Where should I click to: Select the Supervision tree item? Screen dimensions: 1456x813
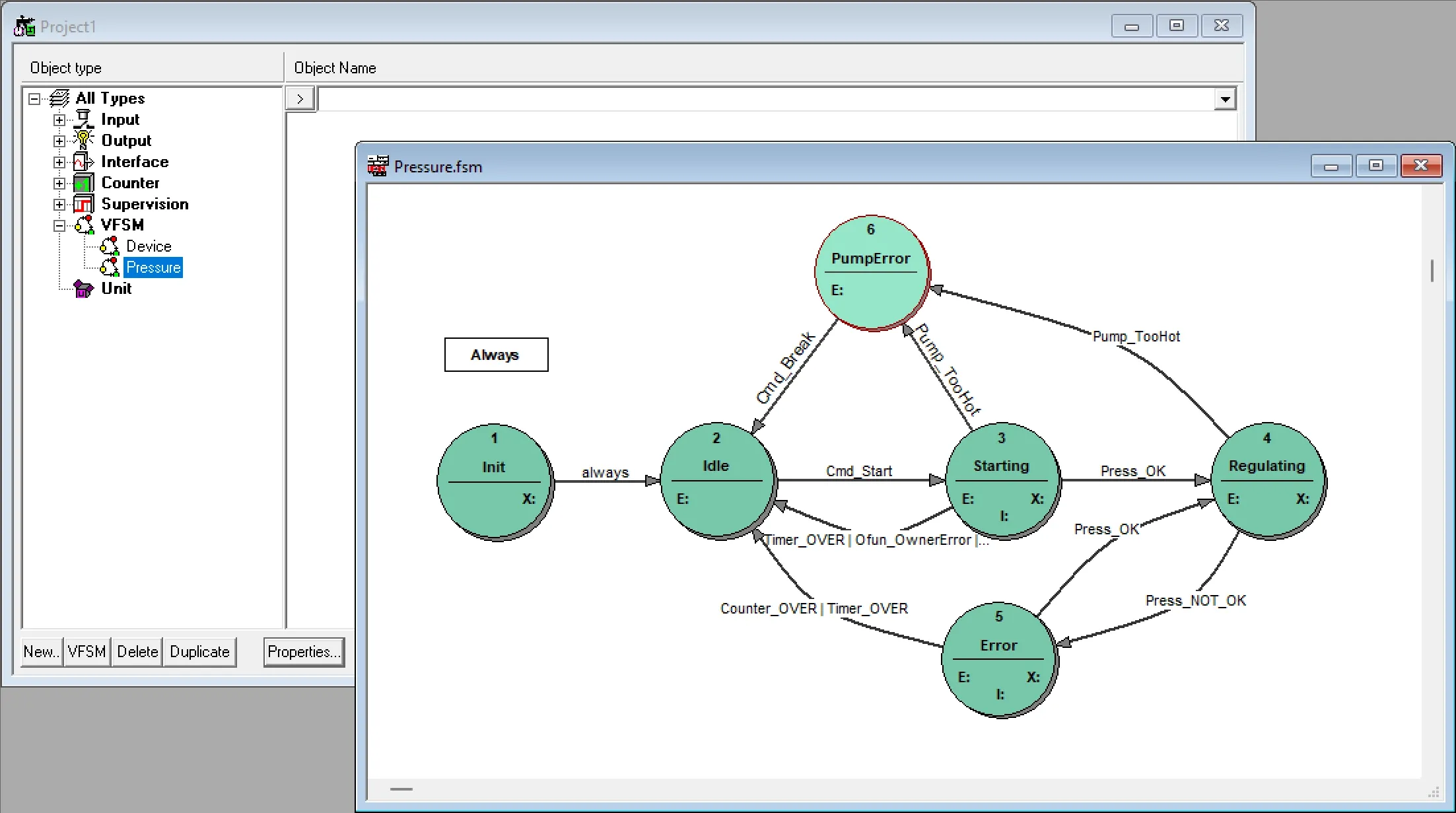145,204
